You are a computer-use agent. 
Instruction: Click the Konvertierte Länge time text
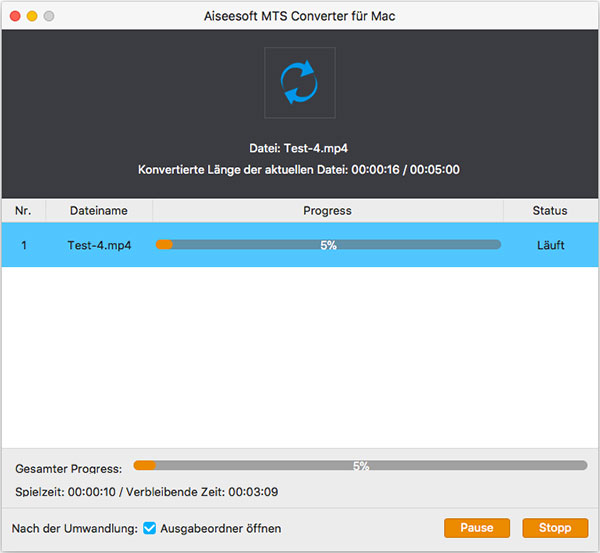click(299, 170)
